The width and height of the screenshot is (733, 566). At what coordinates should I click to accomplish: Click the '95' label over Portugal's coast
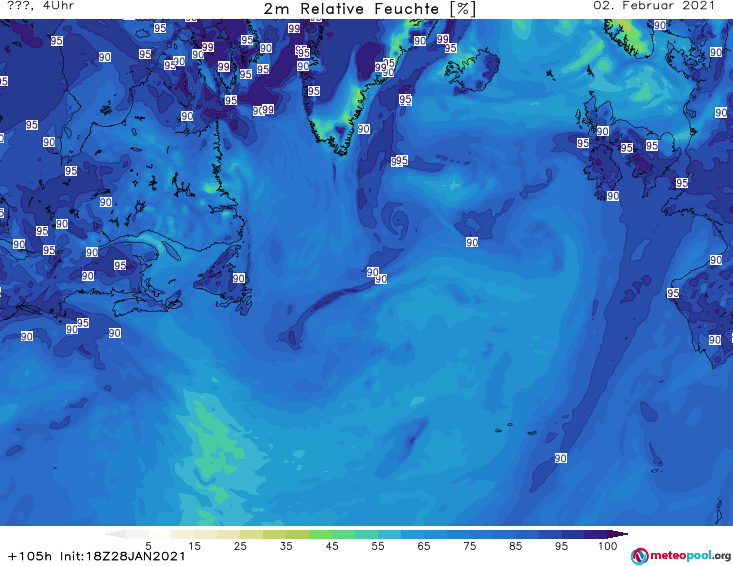(673, 293)
